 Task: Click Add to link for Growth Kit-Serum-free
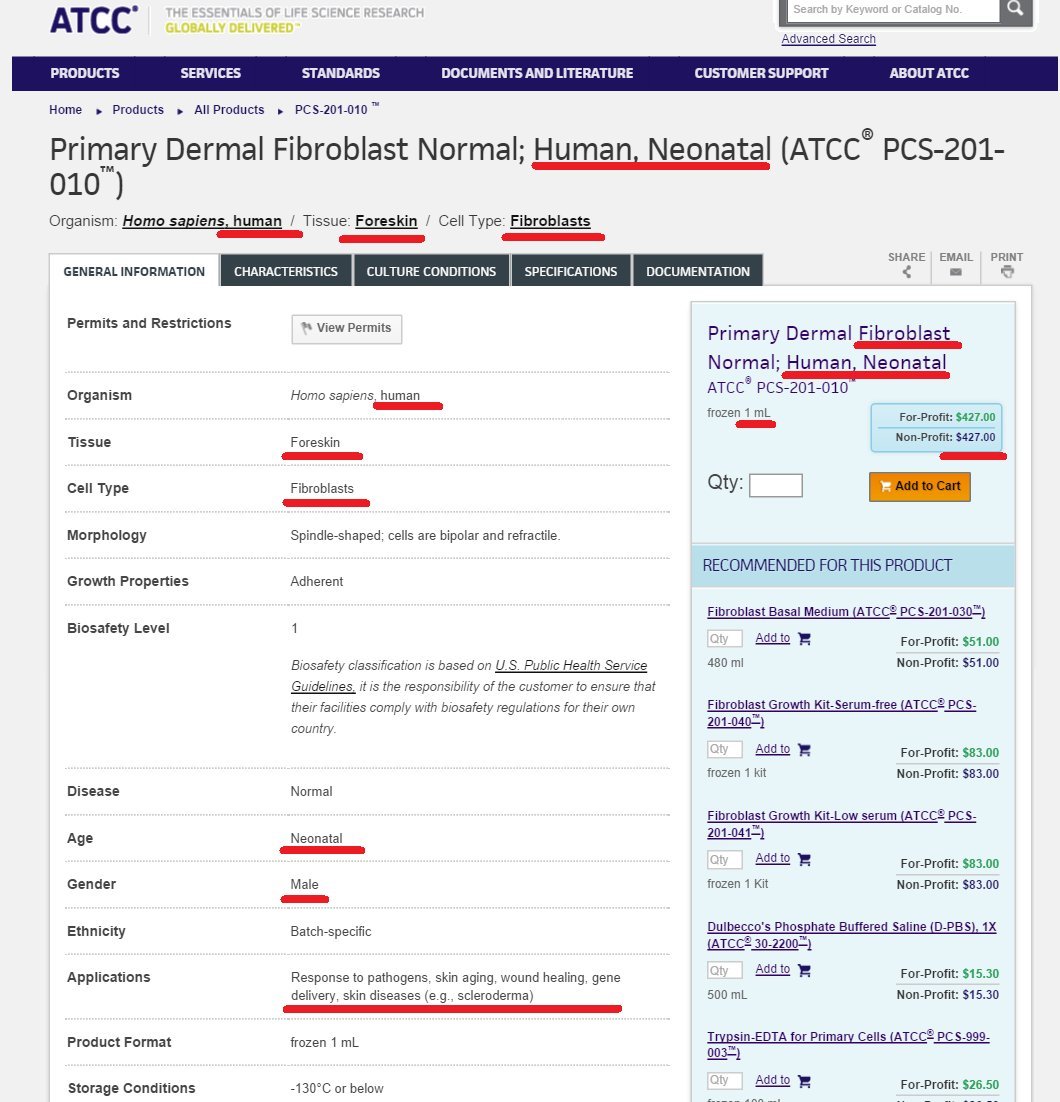click(x=773, y=749)
